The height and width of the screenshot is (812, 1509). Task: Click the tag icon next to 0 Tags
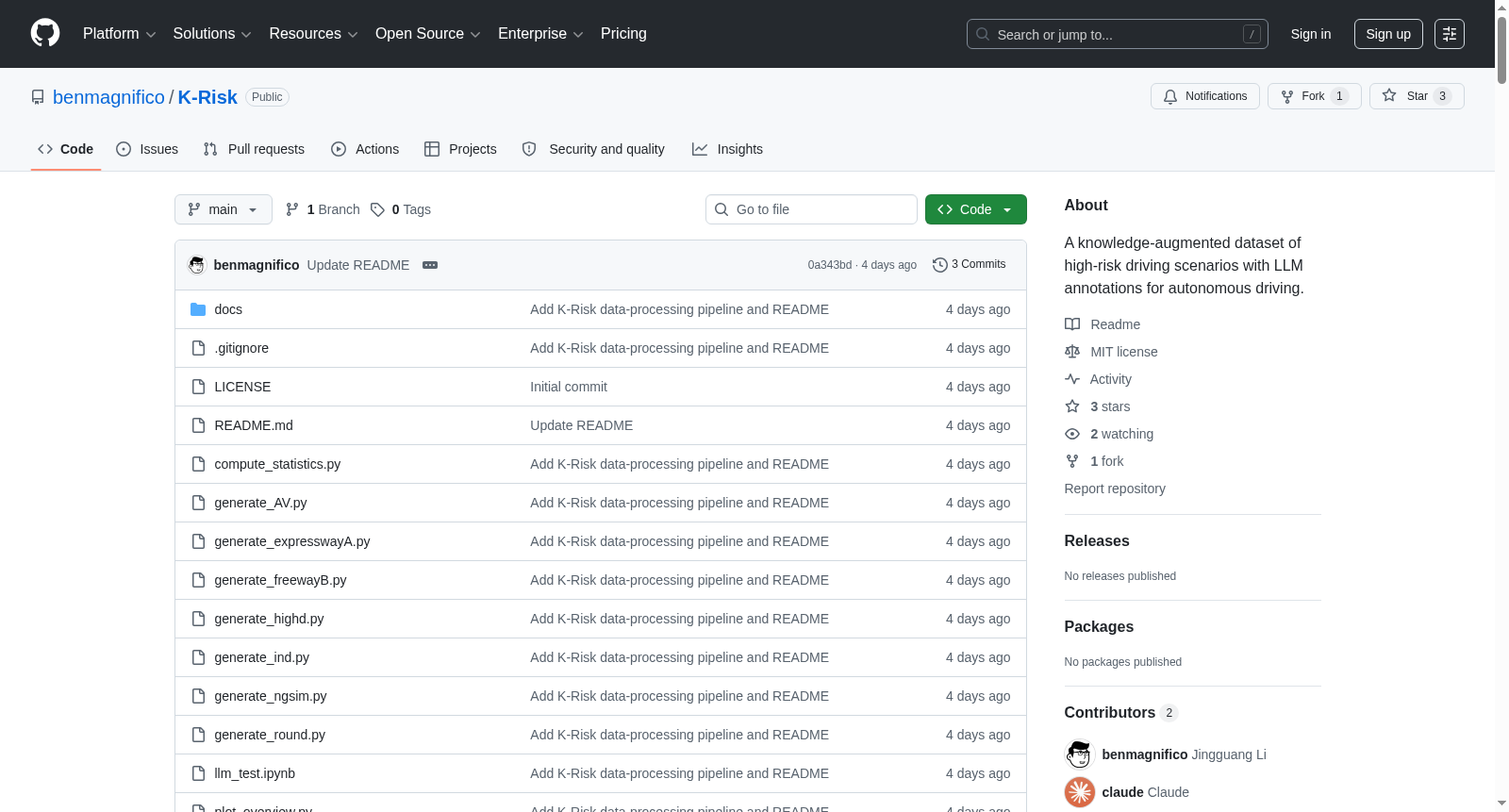377,209
